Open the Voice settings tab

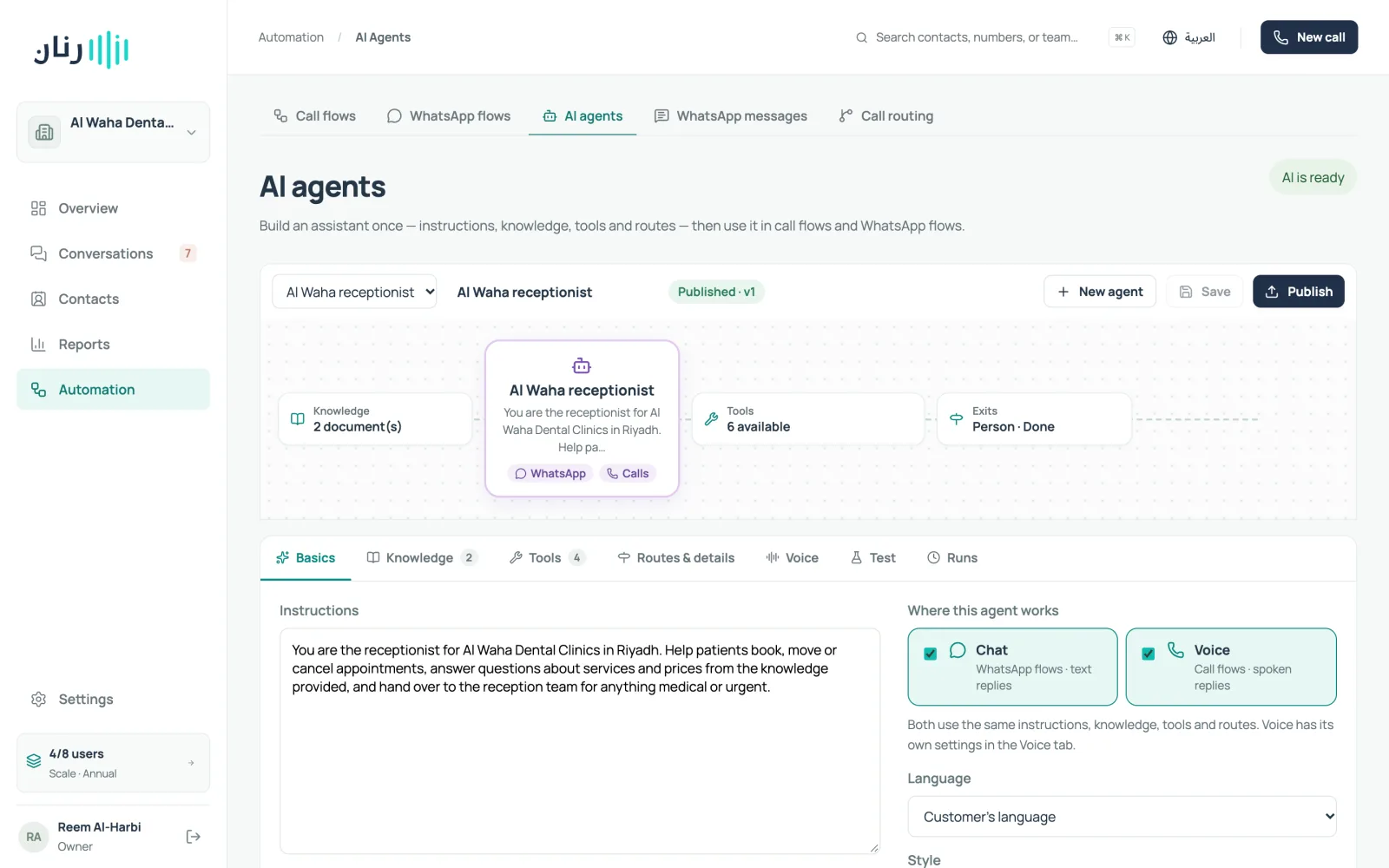pos(792,557)
